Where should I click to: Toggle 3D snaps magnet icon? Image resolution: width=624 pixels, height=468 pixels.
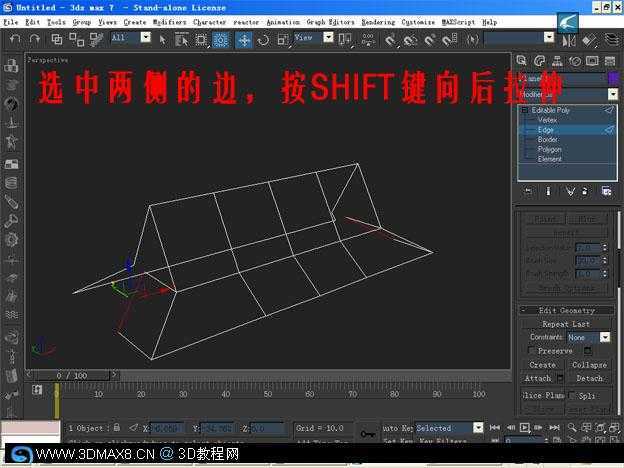390,39
